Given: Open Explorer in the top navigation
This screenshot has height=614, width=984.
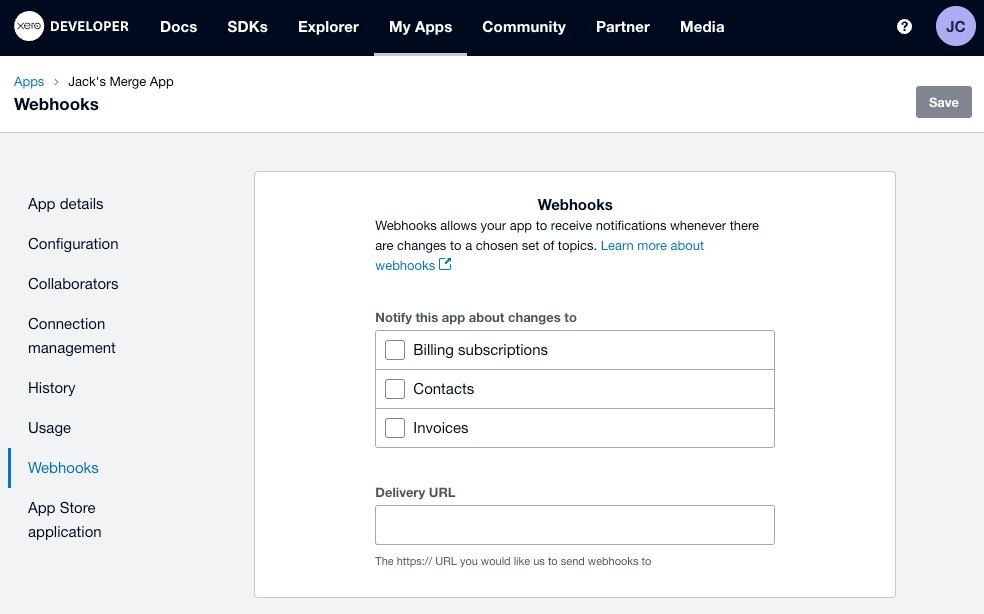Looking at the screenshot, I should (328, 27).
